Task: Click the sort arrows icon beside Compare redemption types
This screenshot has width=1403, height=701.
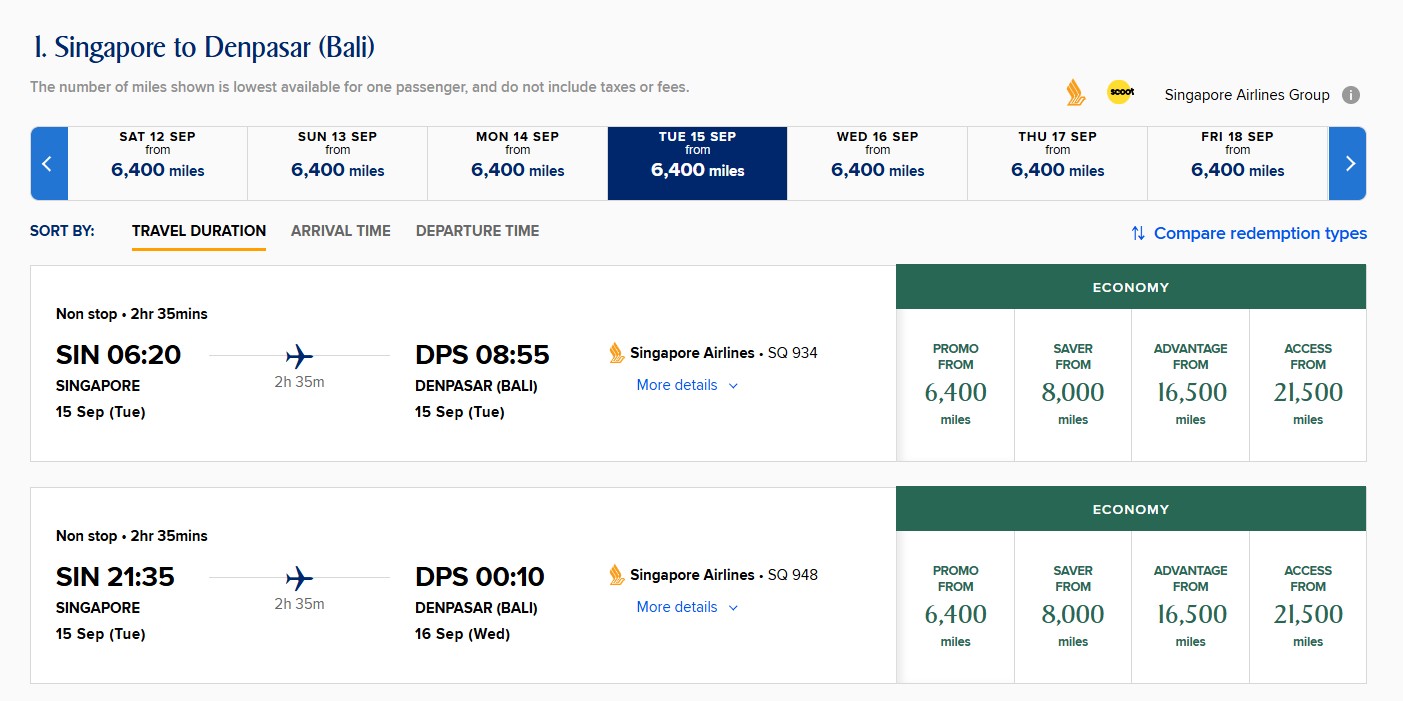Action: 1137,232
